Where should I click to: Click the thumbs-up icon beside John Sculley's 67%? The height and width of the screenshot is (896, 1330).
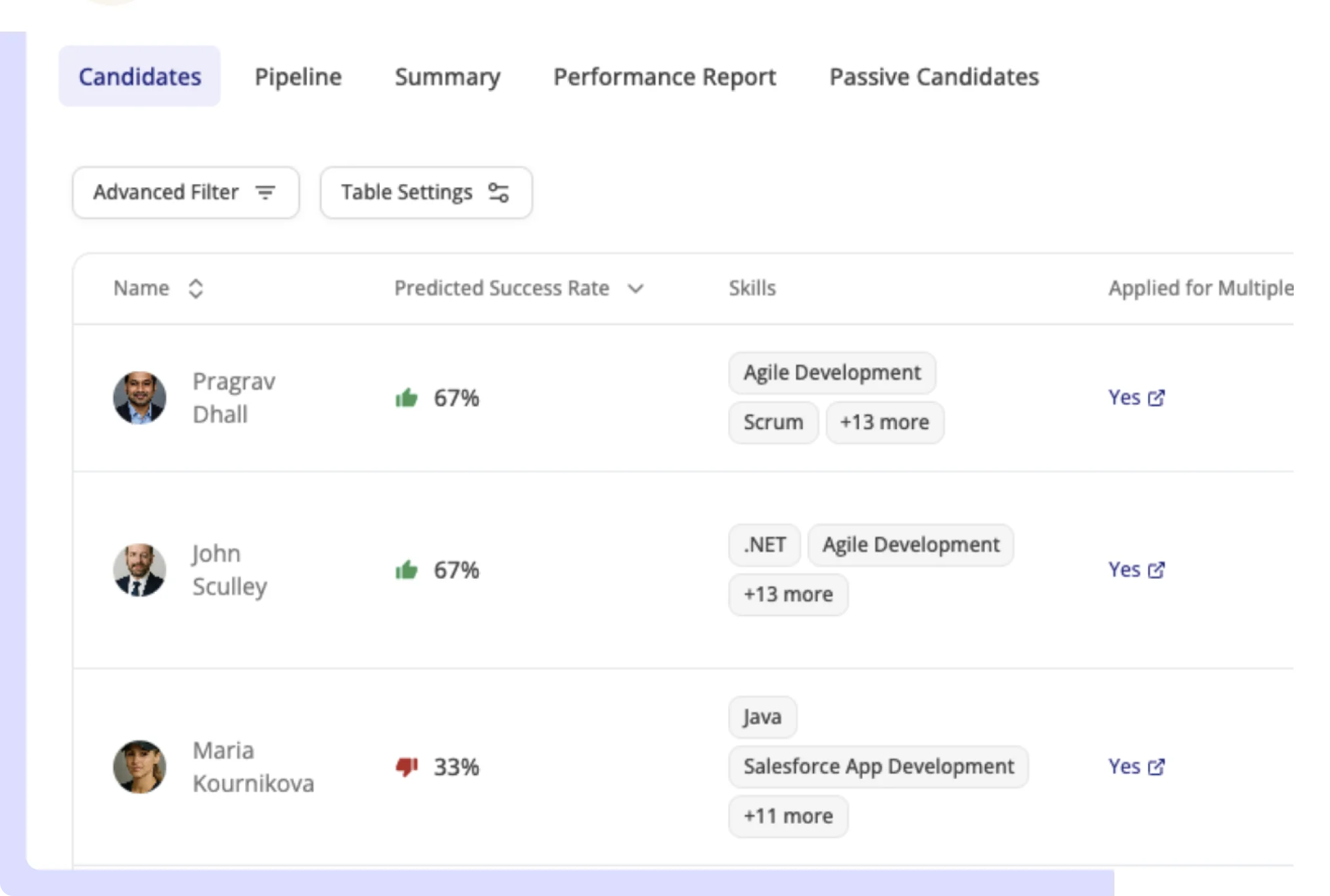point(407,570)
